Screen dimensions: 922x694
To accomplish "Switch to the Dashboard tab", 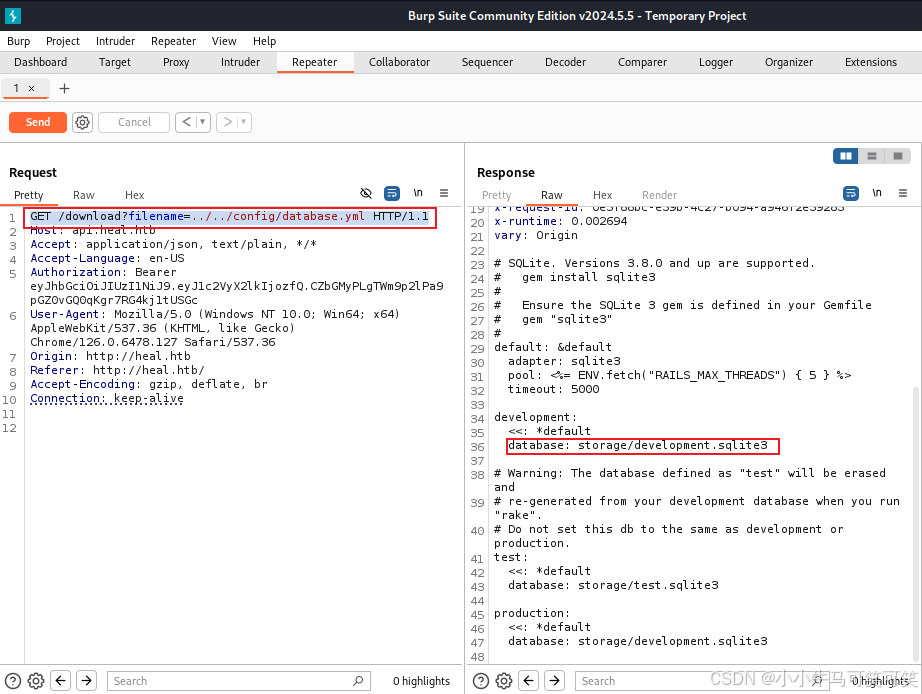I will point(41,62).
